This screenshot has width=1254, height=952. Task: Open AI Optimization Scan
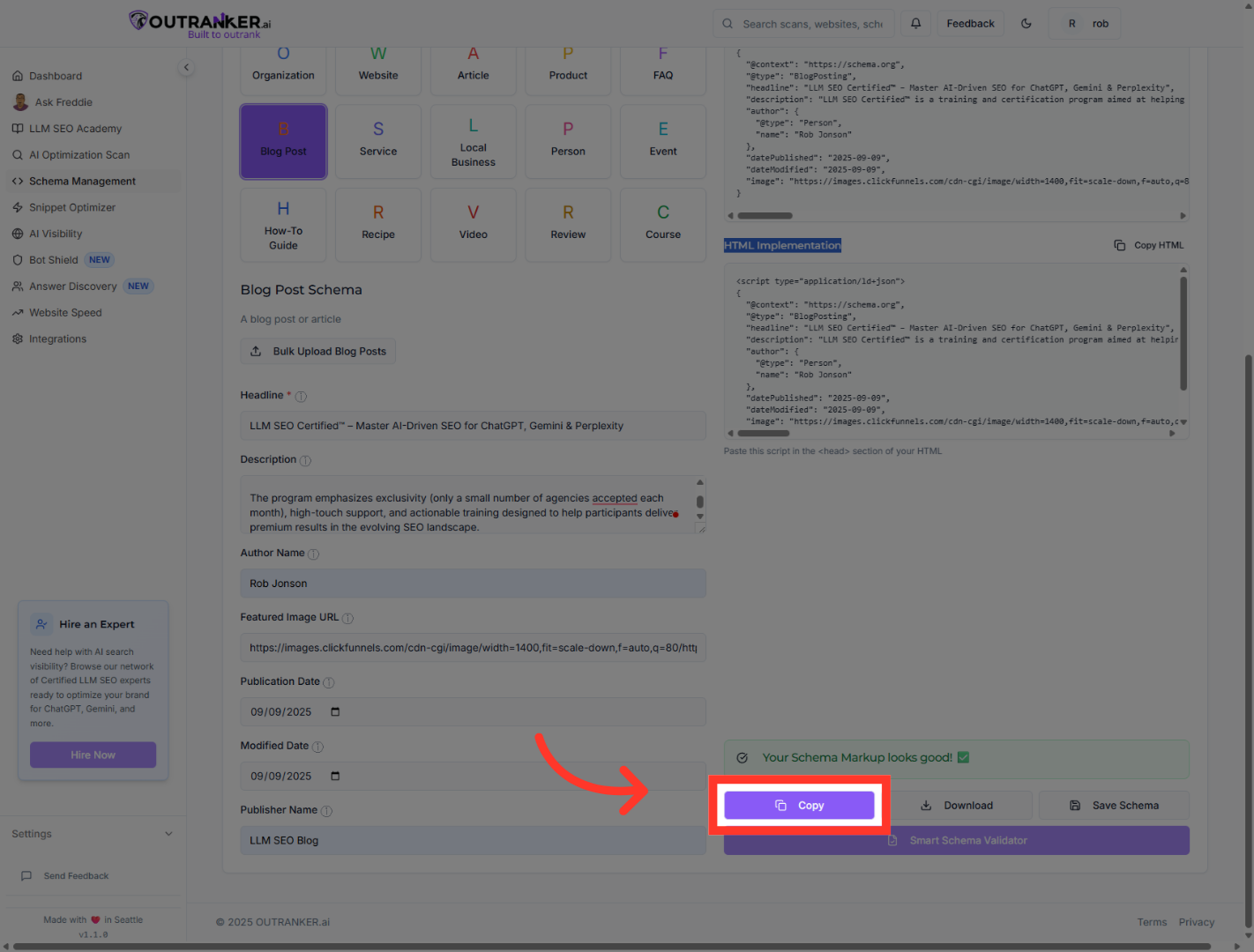[x=93, y=155]
